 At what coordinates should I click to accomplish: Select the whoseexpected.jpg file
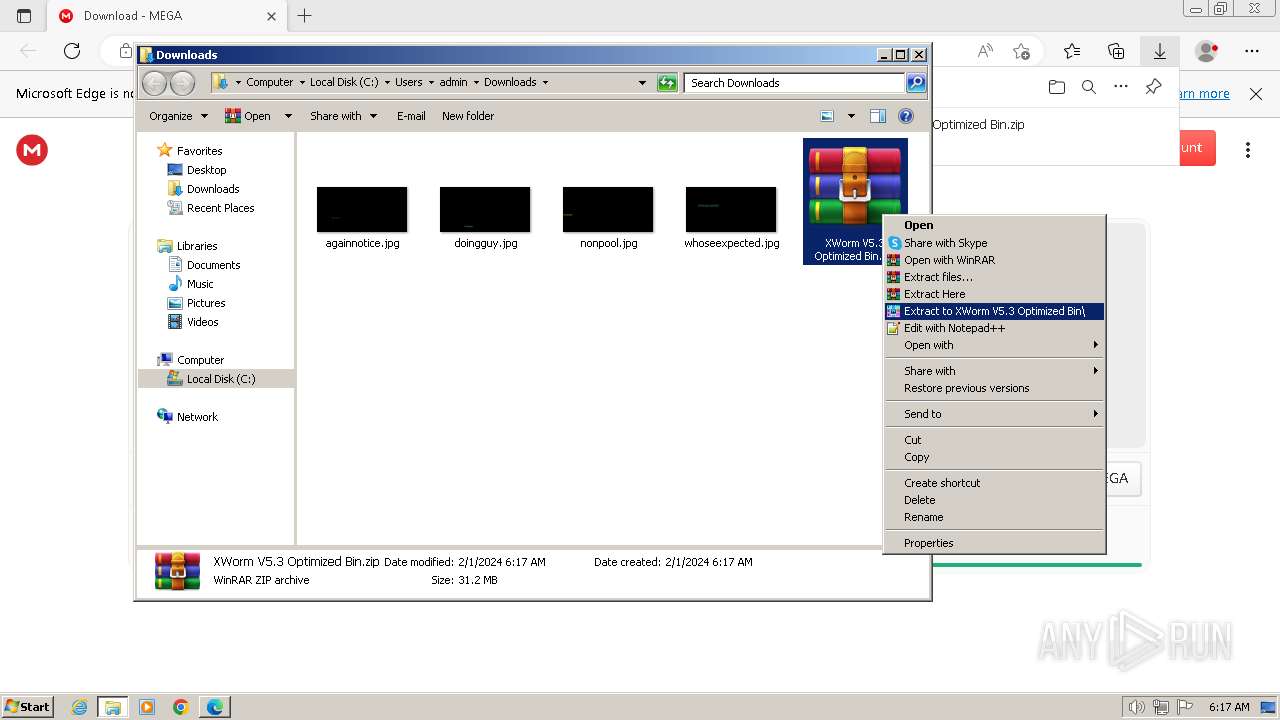(731, 218)
